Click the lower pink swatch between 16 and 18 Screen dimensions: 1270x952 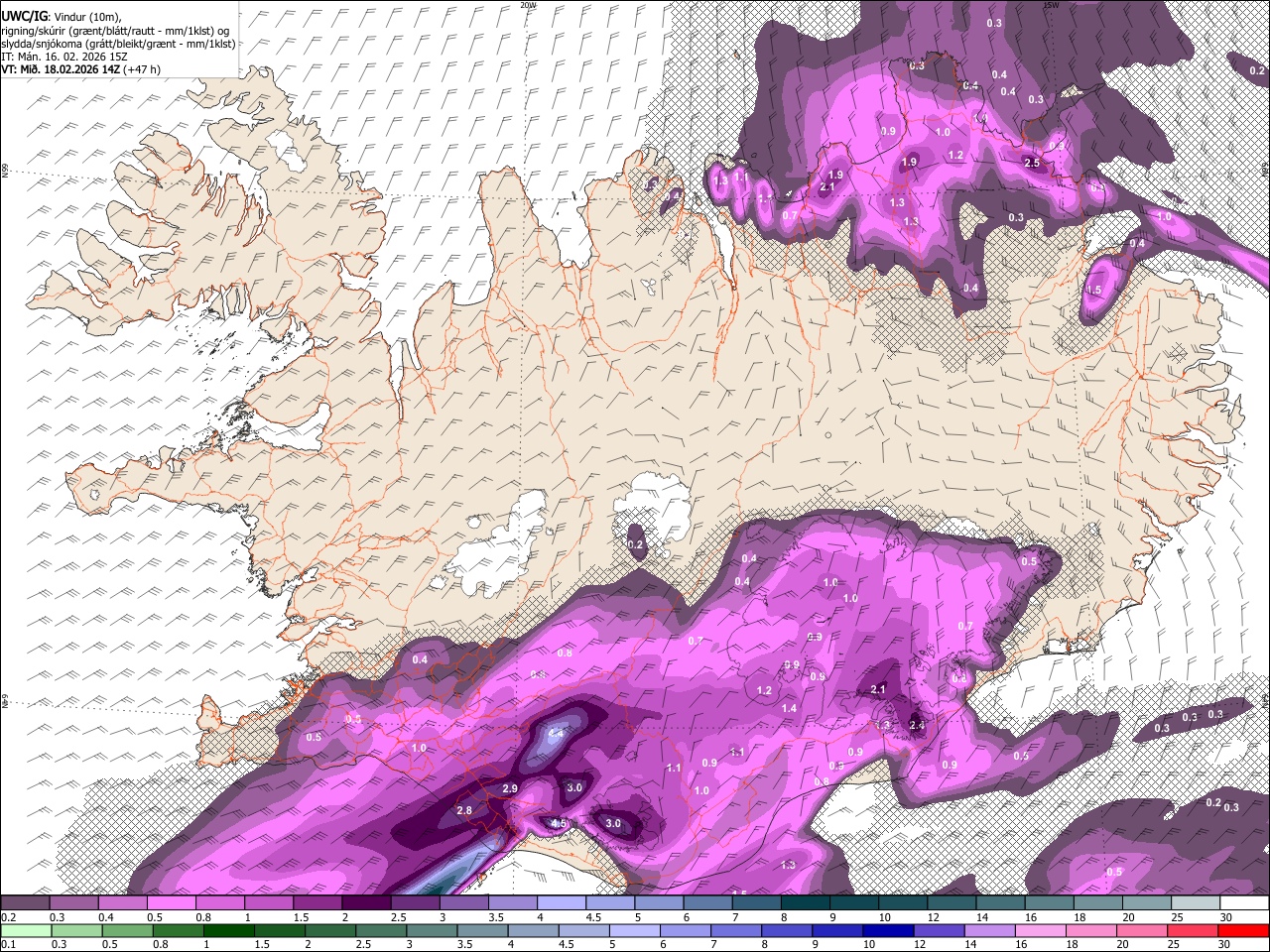(1042, 930)
